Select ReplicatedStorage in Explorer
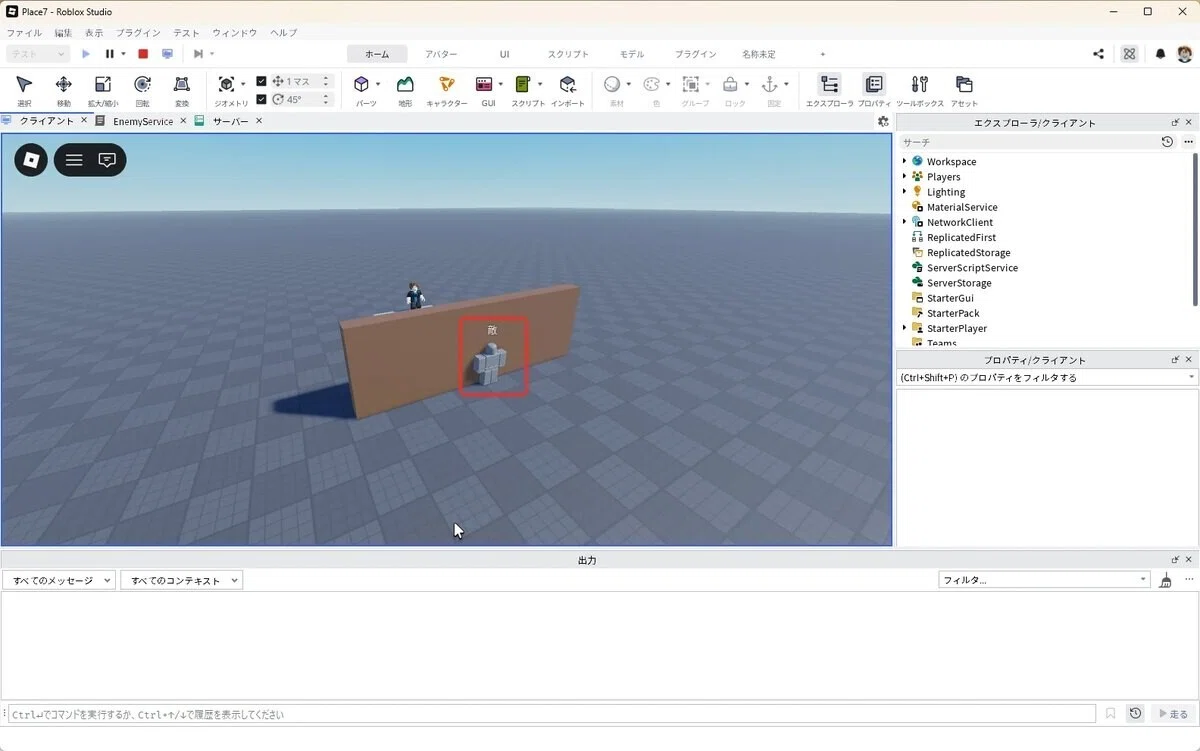Viewport: 1200px width, 751px height. [x=968, y=253]
